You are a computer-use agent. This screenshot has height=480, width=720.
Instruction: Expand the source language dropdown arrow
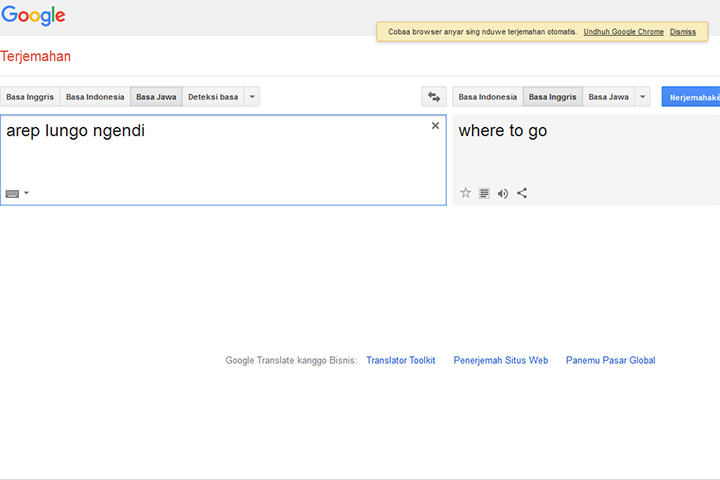click(252, 97)
